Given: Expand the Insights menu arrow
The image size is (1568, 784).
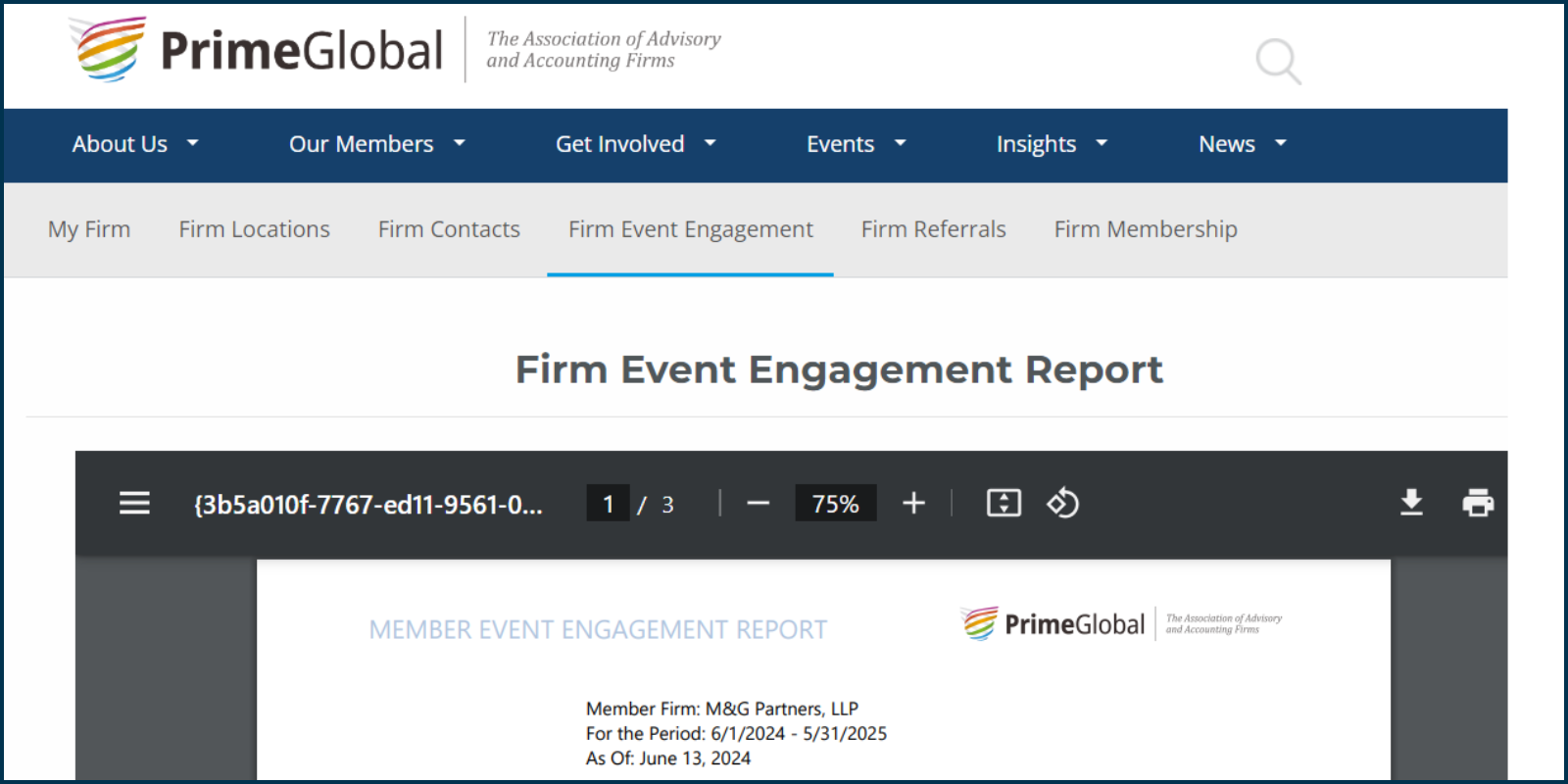Looking at the screenshot, I should (1102, 144).
